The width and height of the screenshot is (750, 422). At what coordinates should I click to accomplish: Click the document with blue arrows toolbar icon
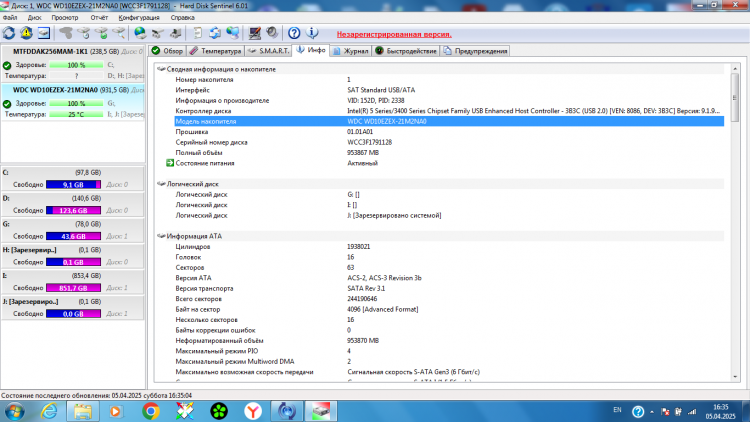click(215, 33)
